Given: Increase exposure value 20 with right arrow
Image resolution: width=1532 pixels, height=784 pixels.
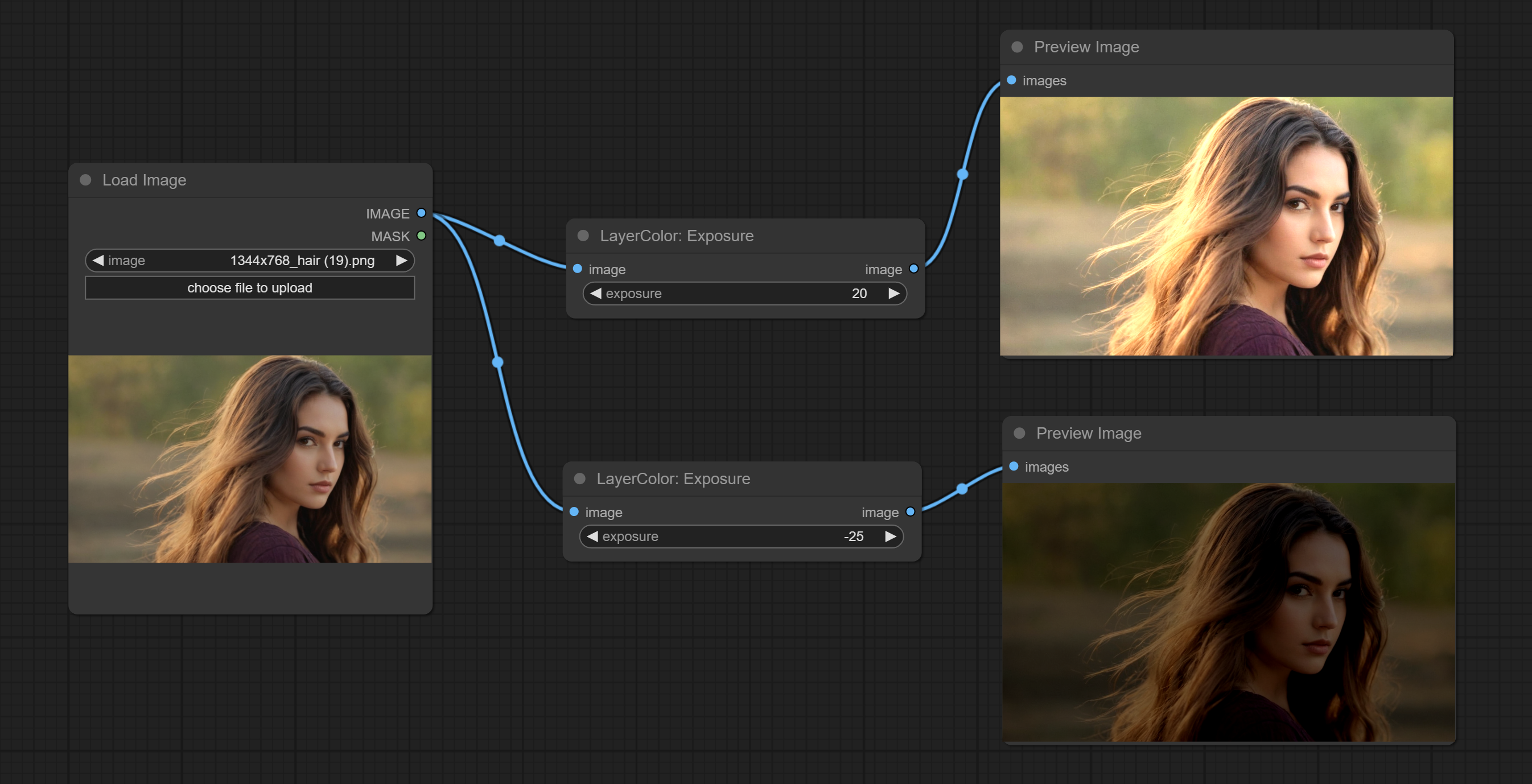Looking at the screenshot, I should [x=893, y=294].
